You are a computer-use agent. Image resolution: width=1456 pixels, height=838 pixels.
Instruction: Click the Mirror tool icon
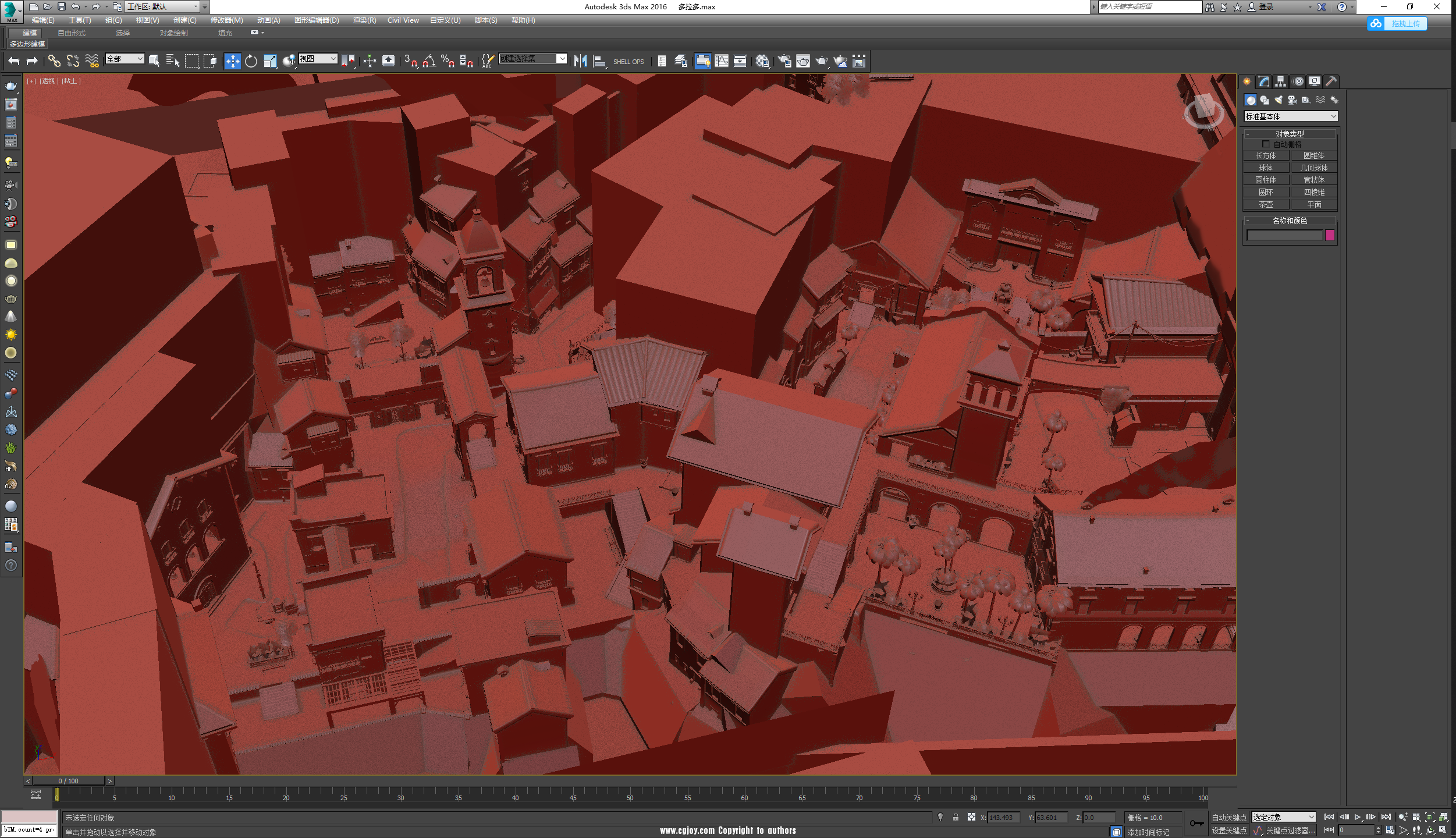pos(580,61)
